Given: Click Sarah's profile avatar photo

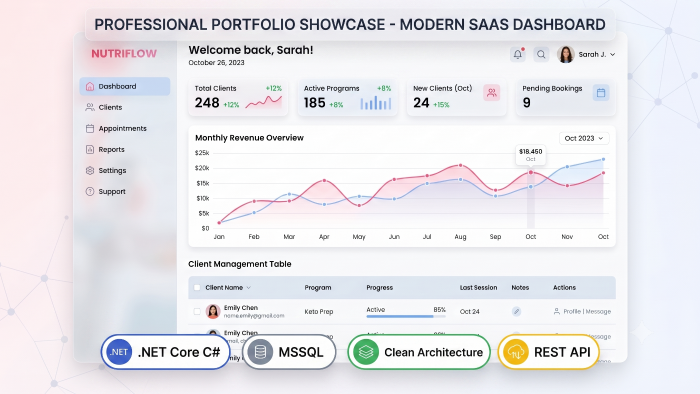Looking at the screenshot, I should coord(566,54).
